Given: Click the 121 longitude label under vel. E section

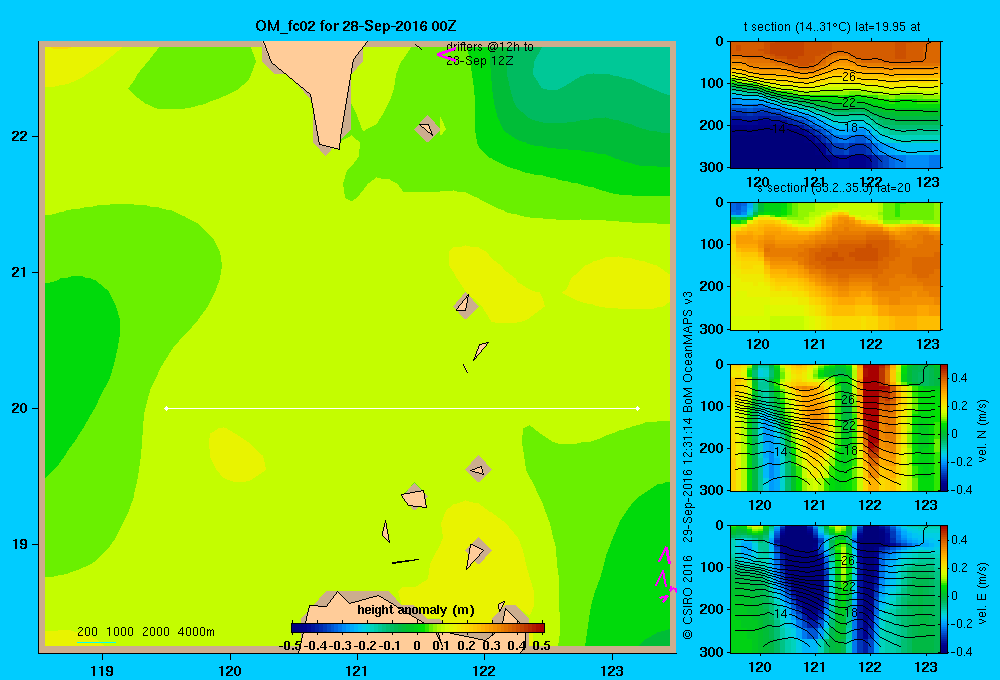Looking at the screenshot, I should click(814, 667).
